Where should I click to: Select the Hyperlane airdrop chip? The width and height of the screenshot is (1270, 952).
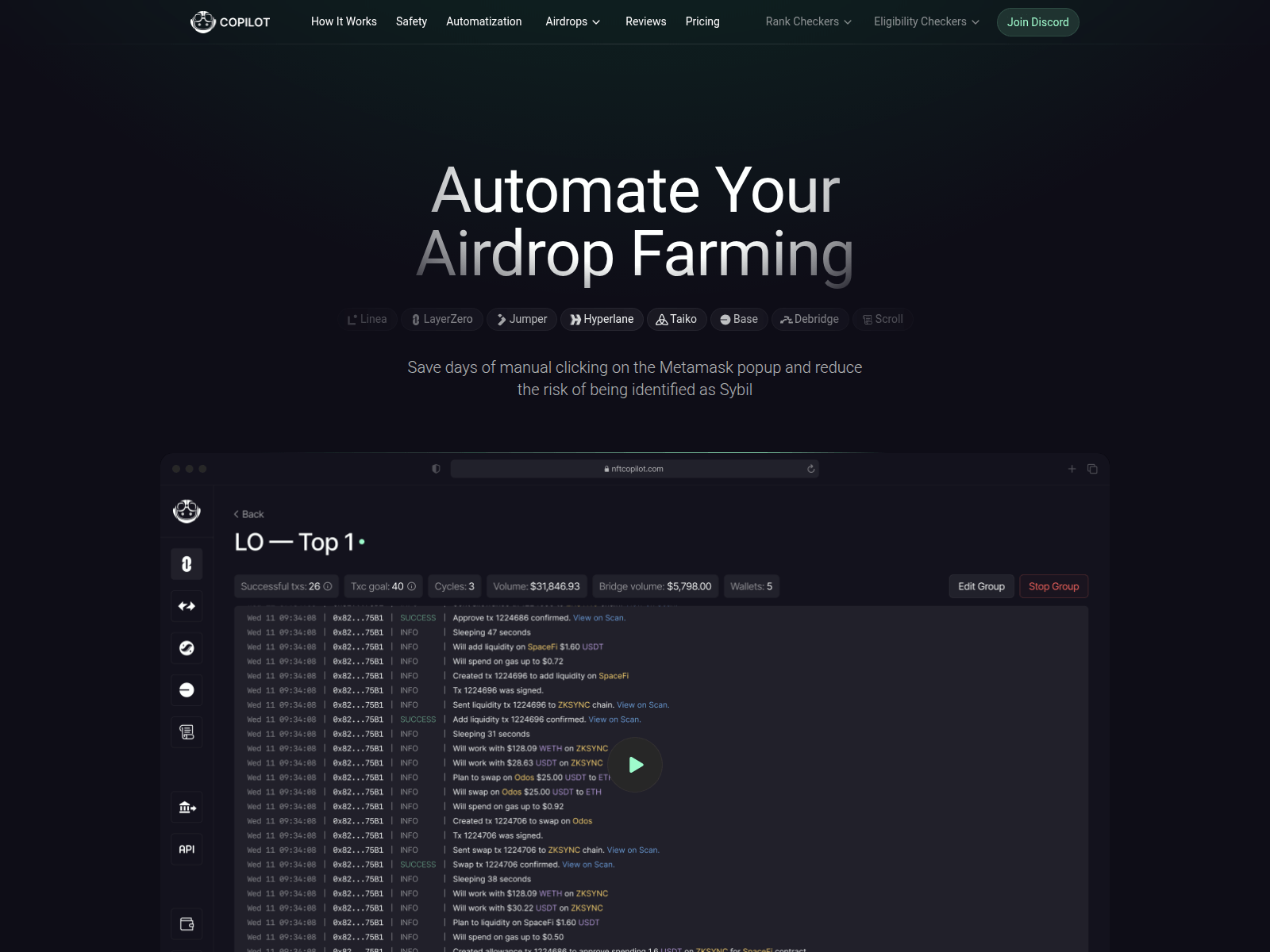click(x=602, y=319)
